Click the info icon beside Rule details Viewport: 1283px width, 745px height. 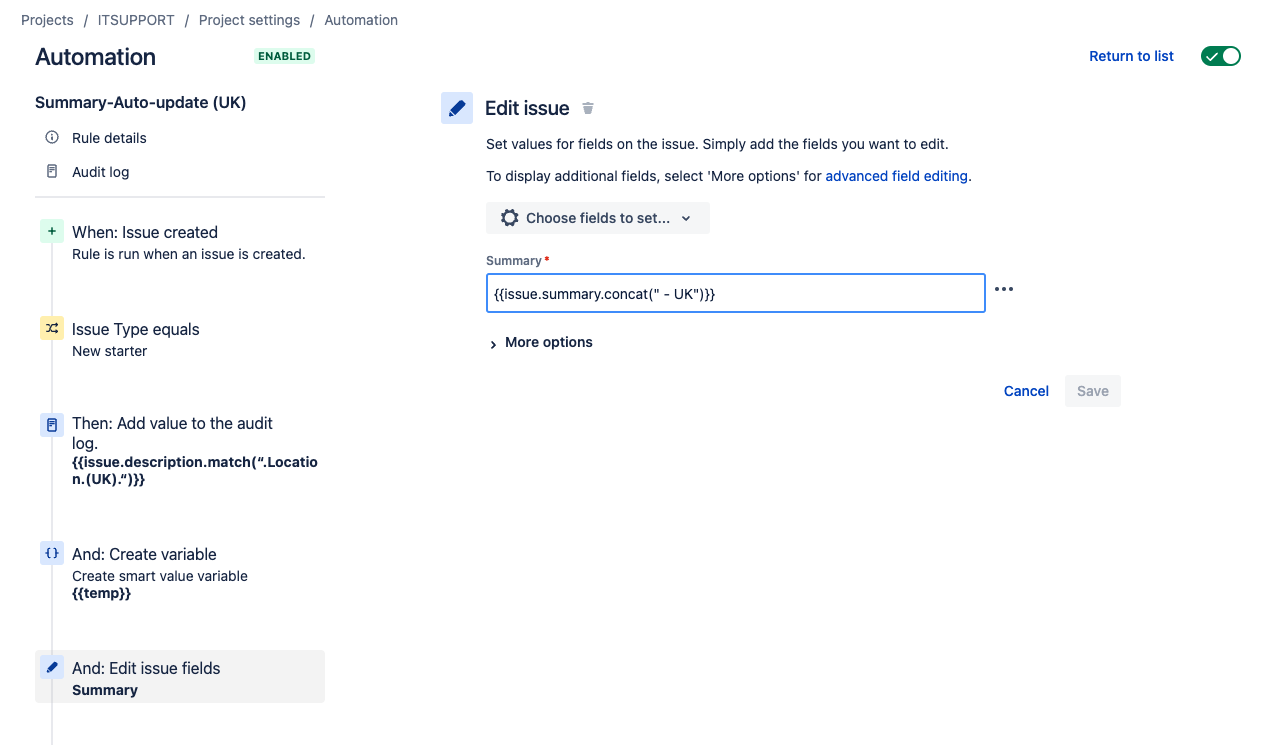(52, 137)
